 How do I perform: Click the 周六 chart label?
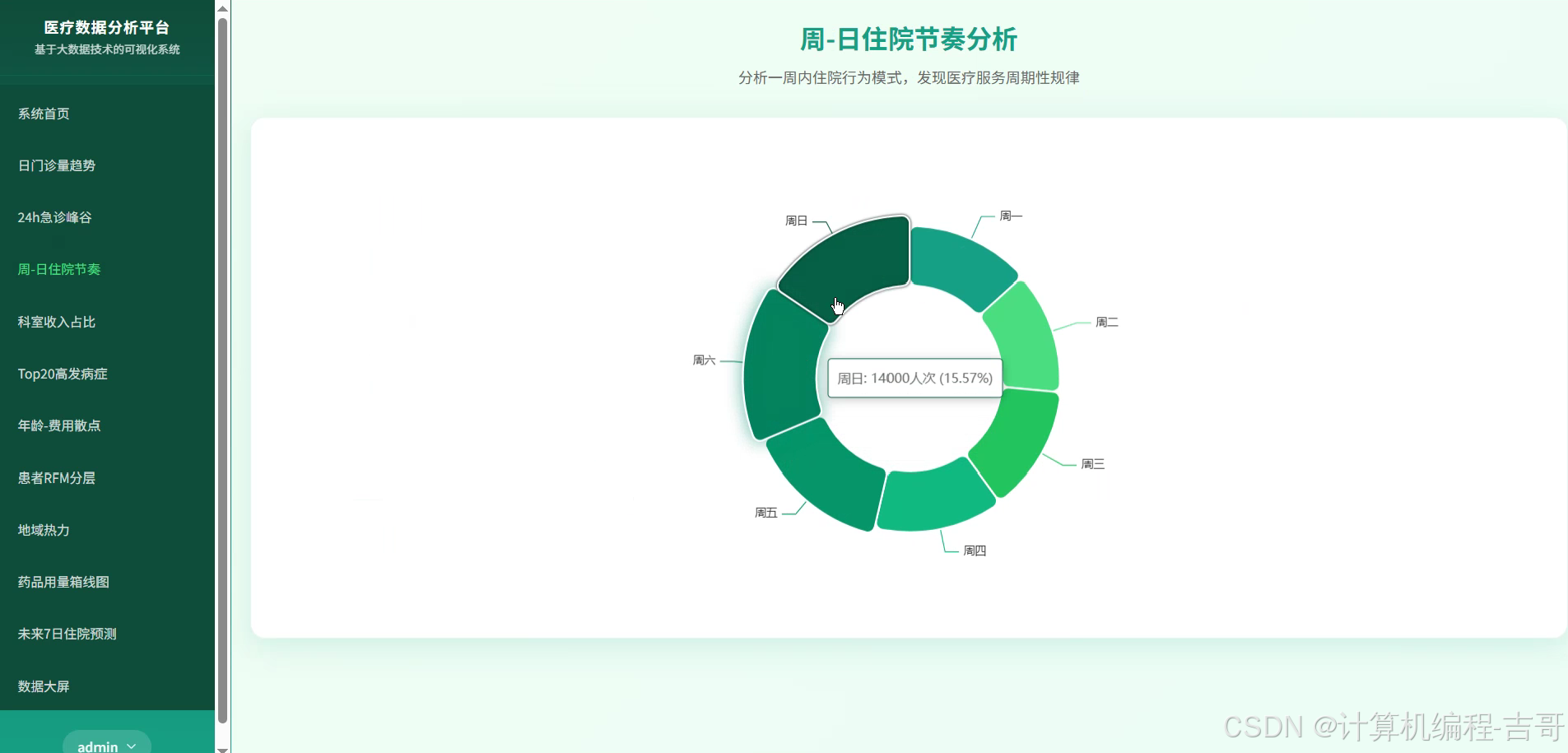705,360
